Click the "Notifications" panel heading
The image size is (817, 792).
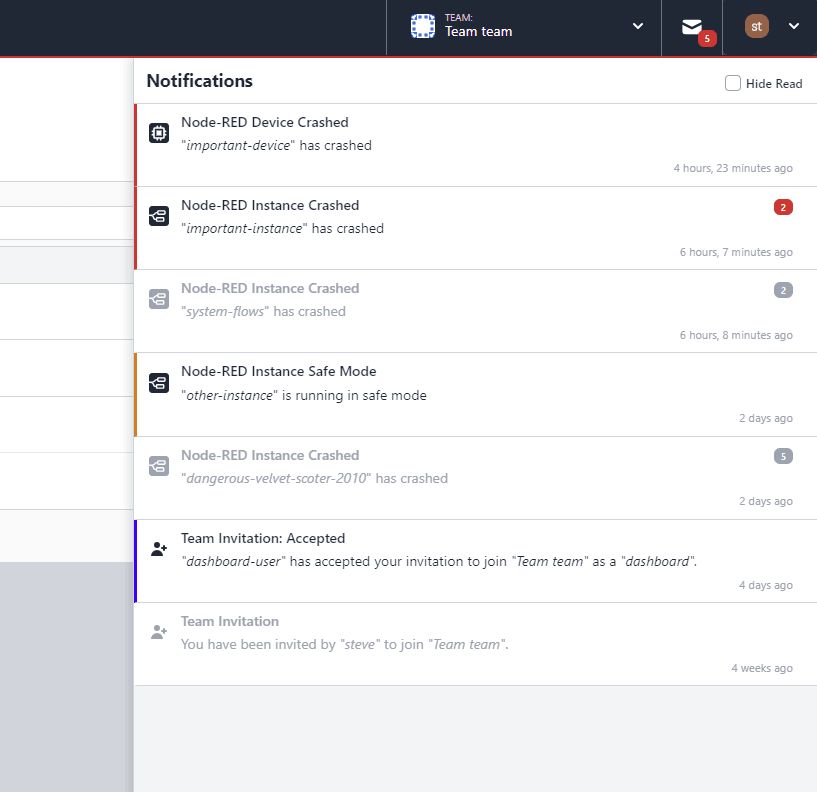200,80
